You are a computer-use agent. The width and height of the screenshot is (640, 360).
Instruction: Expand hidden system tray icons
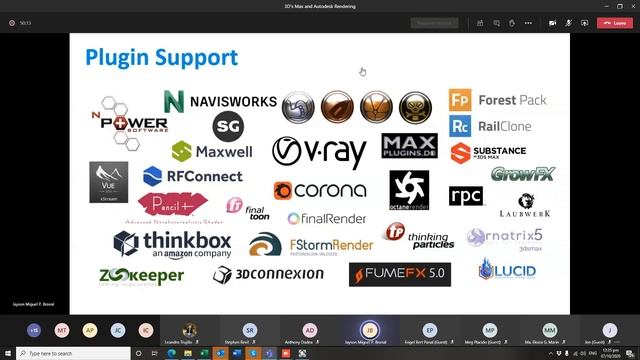pyautogui.click(x=551, y=353)
